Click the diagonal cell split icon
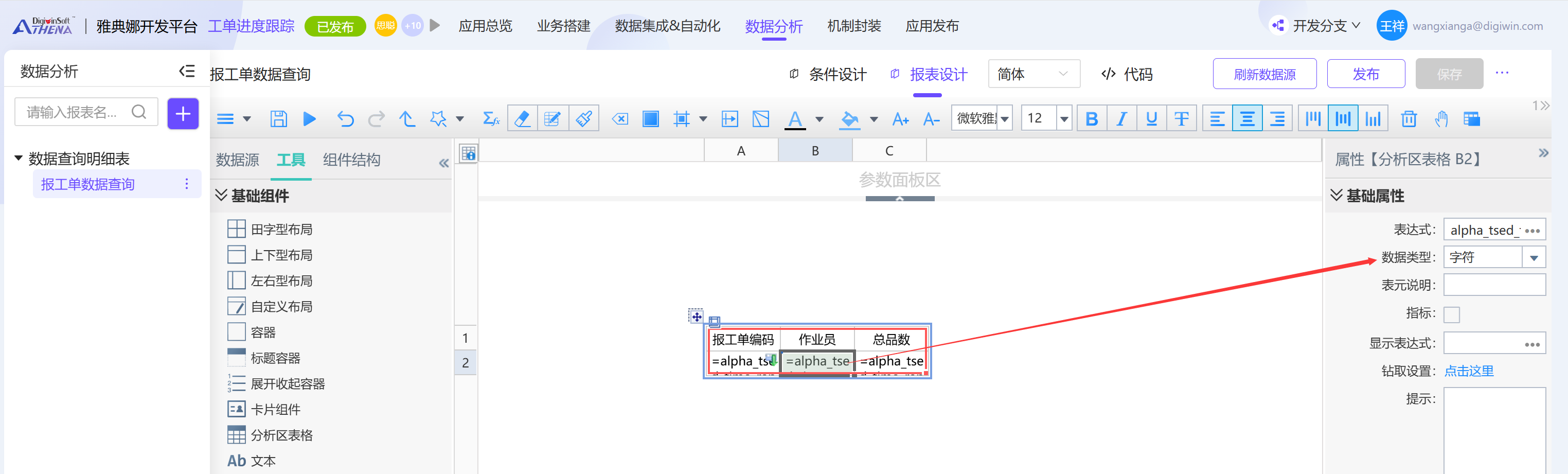 pos(760,119)
